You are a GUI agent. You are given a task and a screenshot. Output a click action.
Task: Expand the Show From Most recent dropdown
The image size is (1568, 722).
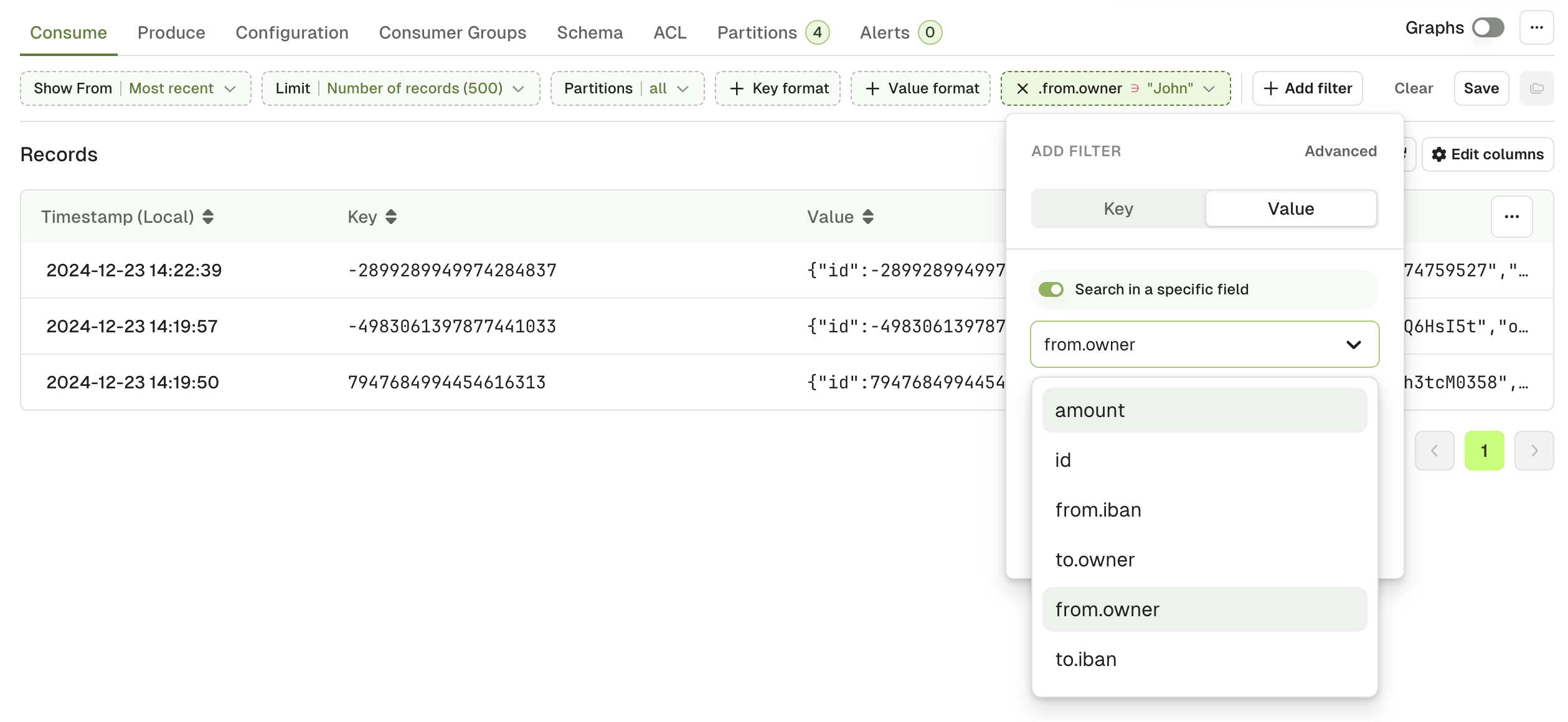[x=136, y=88]
